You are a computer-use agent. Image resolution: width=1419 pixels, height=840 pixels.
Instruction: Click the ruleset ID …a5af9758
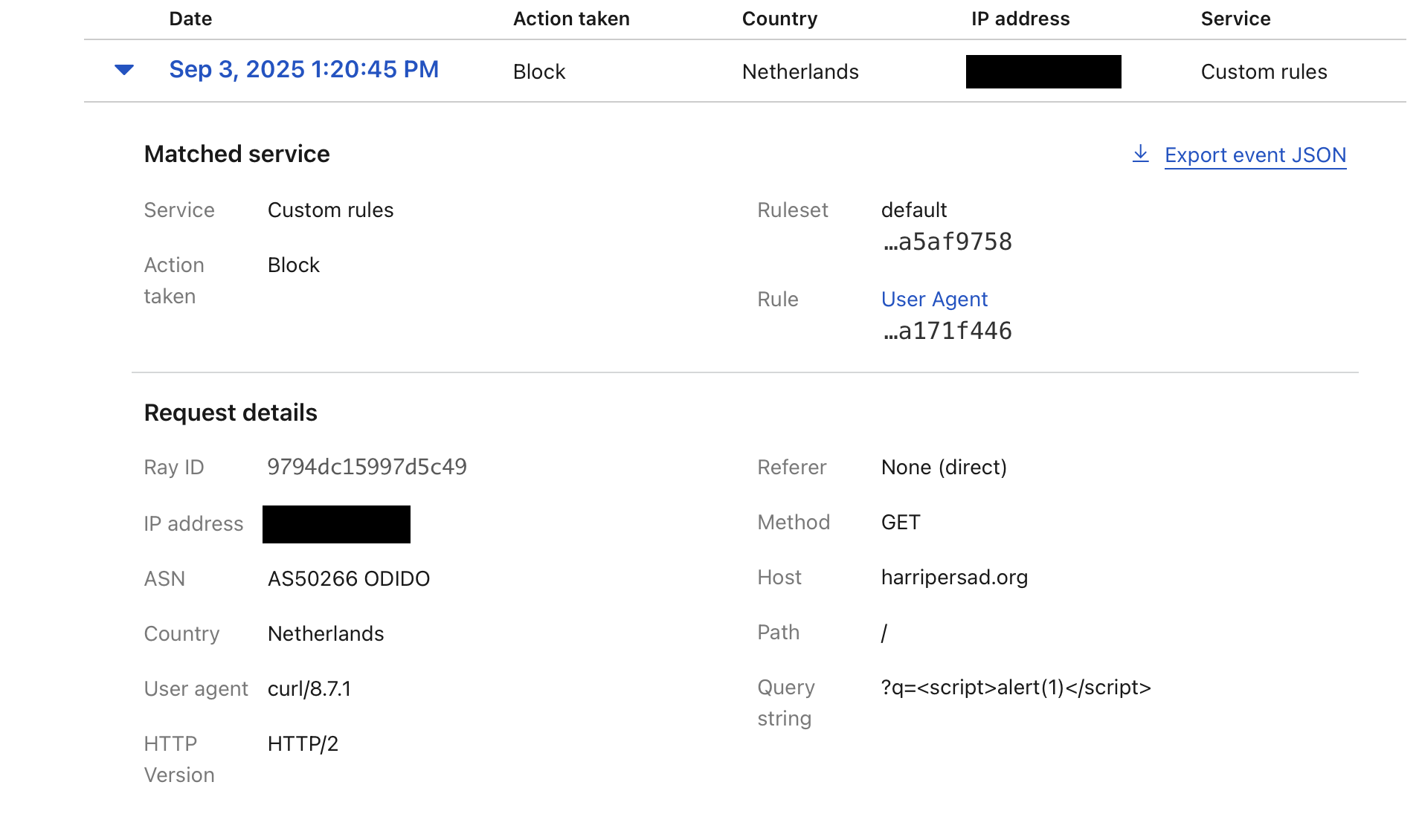[x=947, y=242]
